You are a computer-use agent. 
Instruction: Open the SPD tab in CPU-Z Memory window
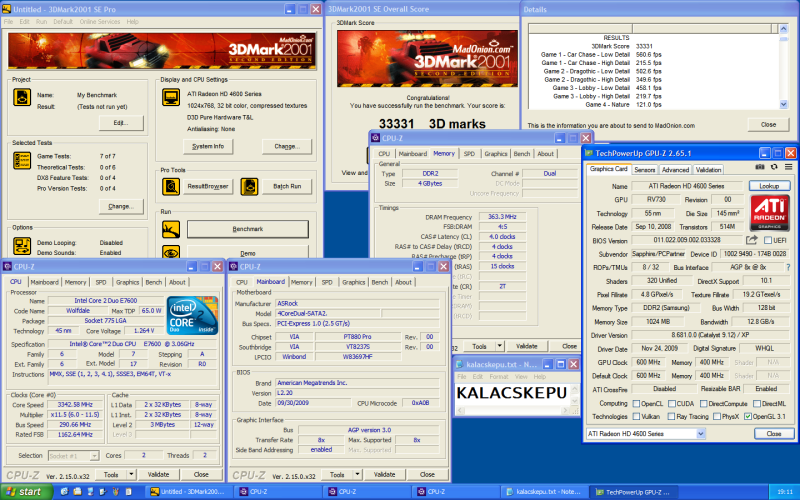(x=469, y=154)
